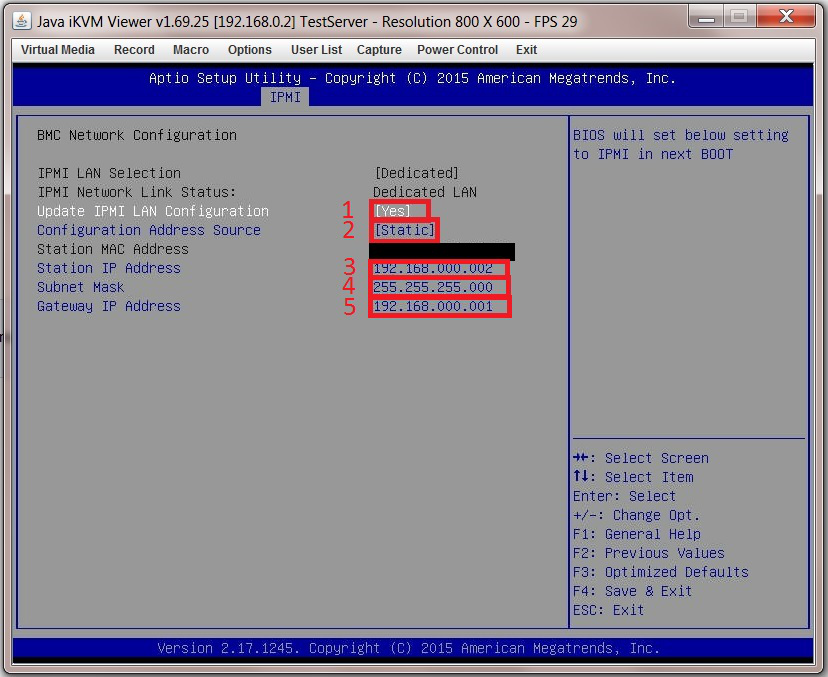
Task: Open the Record menu
Action: pyautogui.click(x=134, y=49)
